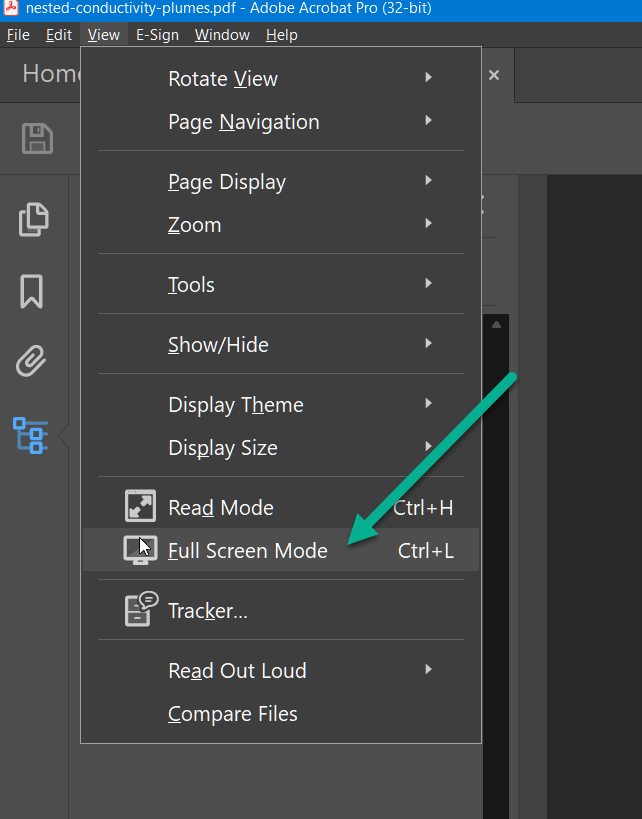Expand the Page Navigation submenu

(281, 122)
